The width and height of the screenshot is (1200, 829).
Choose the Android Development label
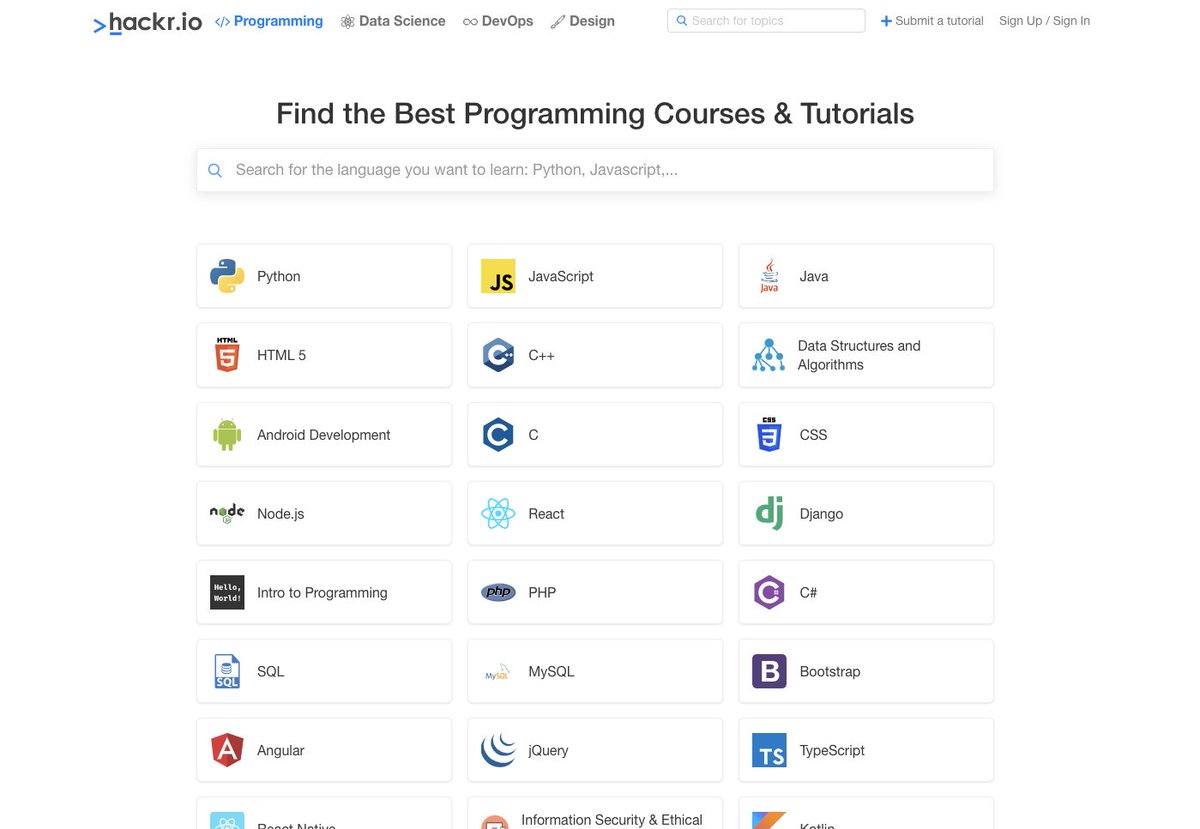324,435
